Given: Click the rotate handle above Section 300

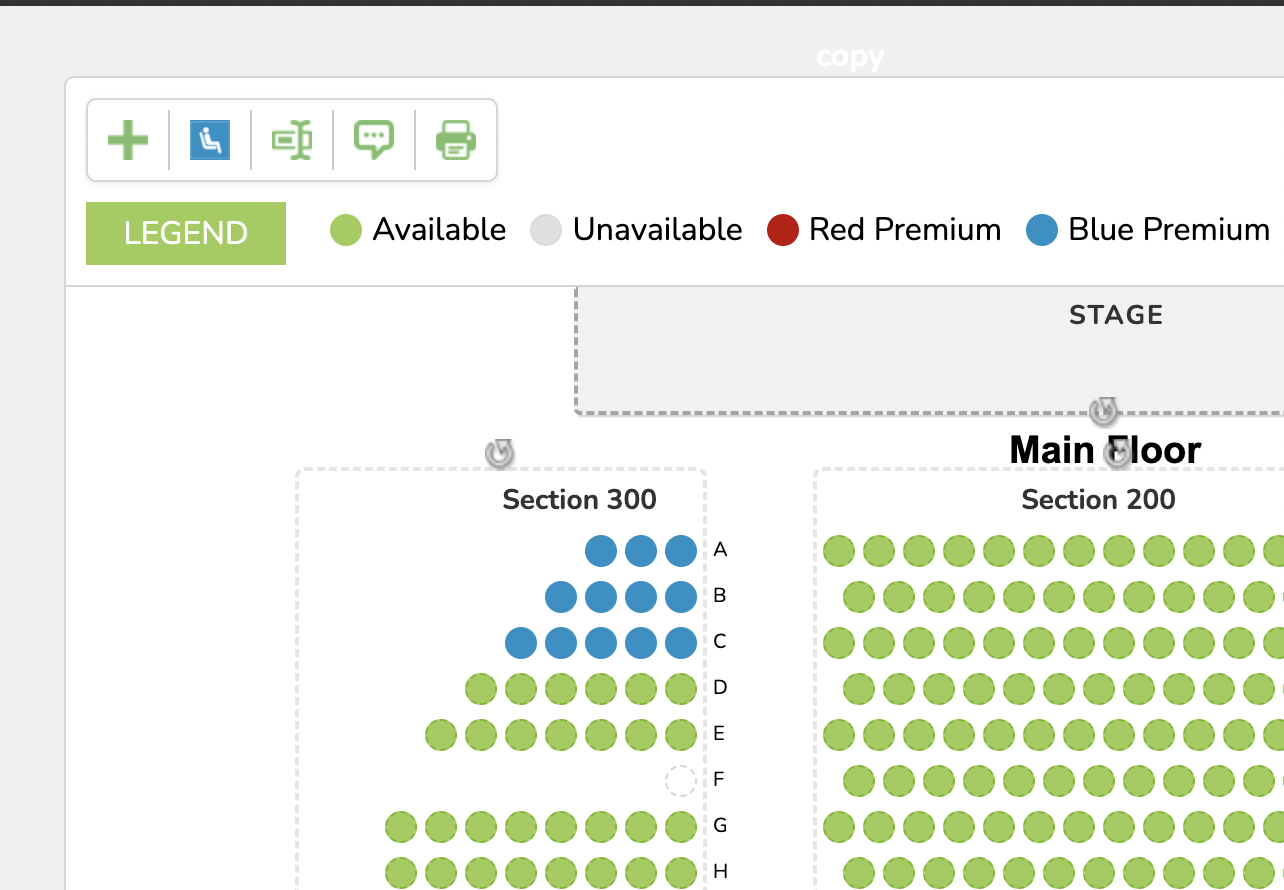Looking at the screenshot, I should pyautogui.click(x=499, y=453).
